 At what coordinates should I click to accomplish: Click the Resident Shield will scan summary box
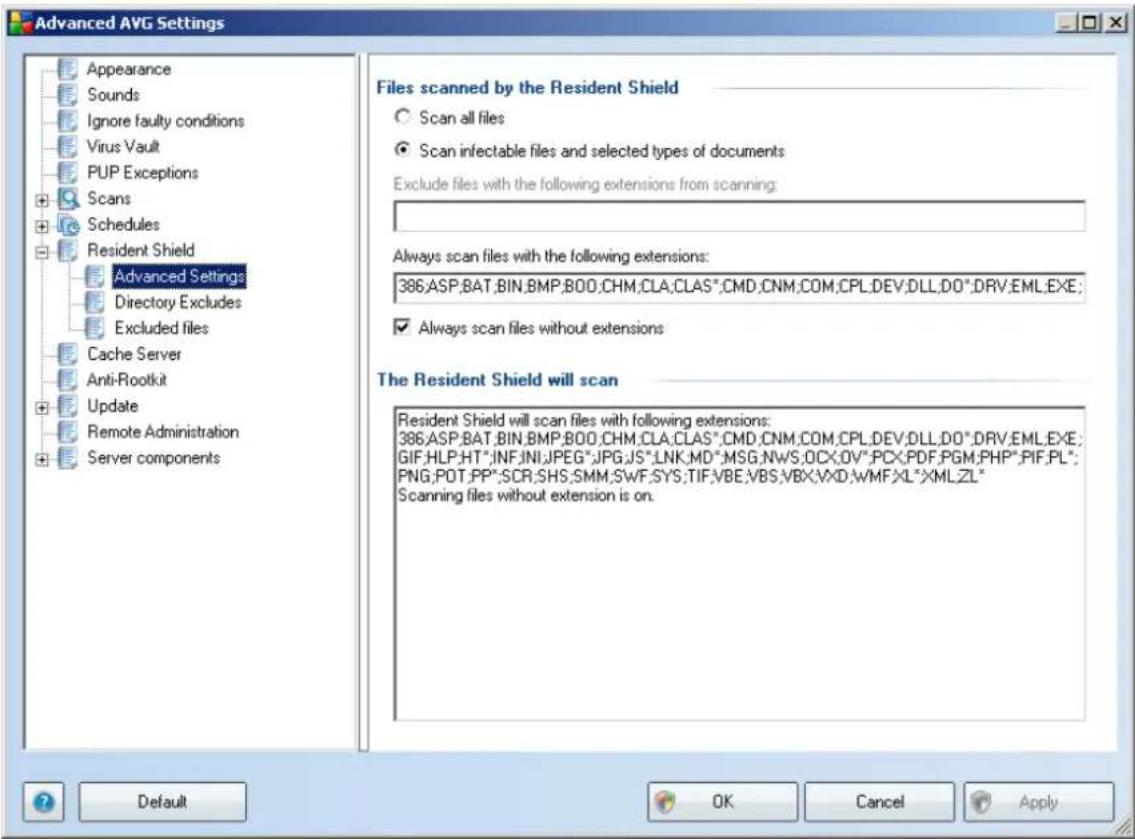[x=739, y=564]
